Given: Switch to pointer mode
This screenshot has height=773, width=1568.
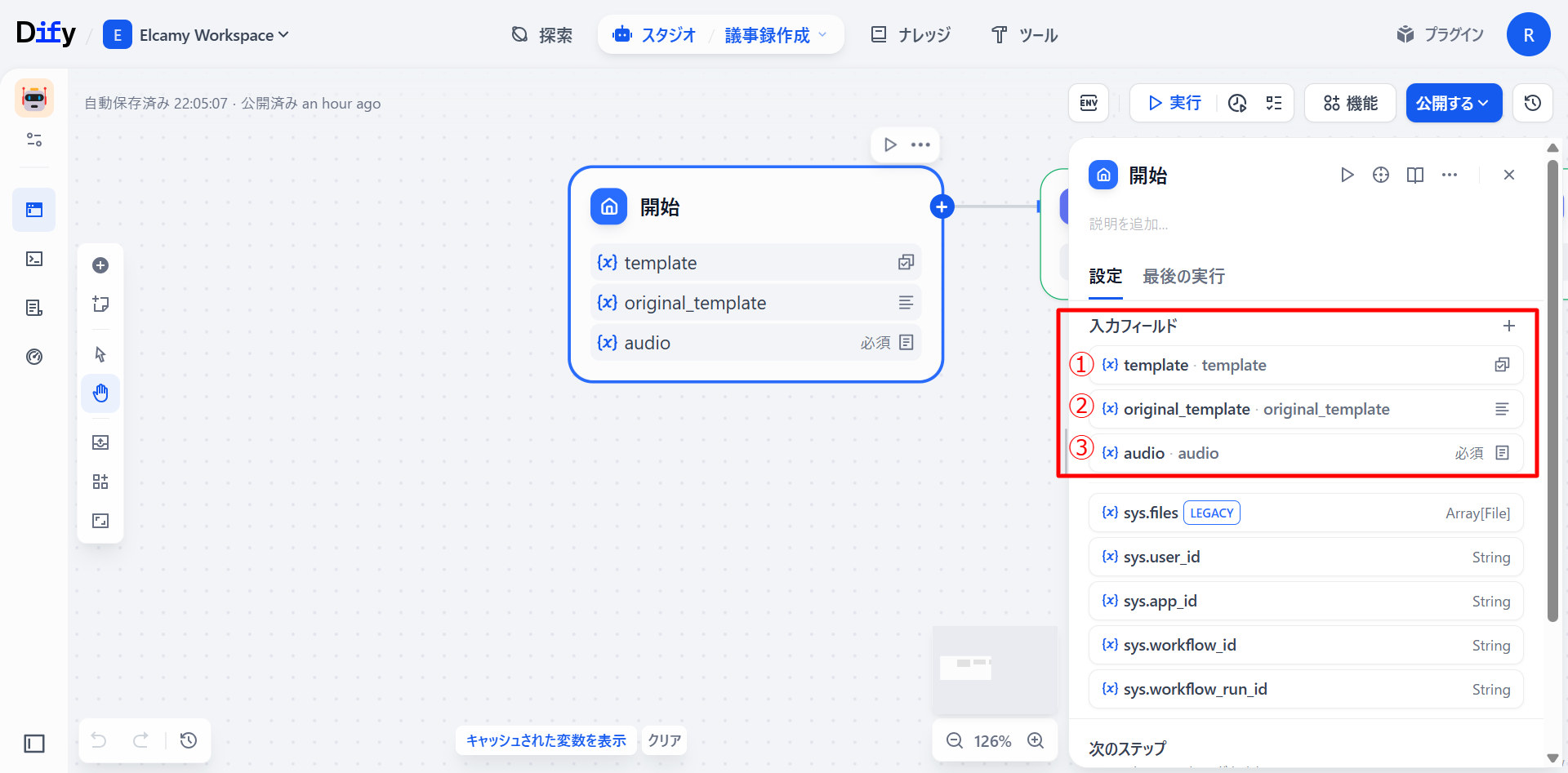Looking at the screenshot, I should point(100,354).
